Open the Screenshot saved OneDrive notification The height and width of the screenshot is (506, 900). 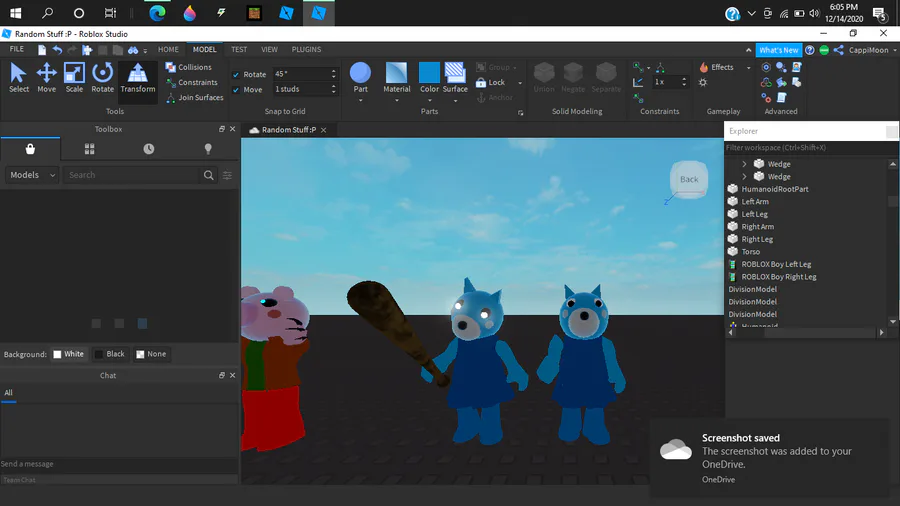click(769, 458)
